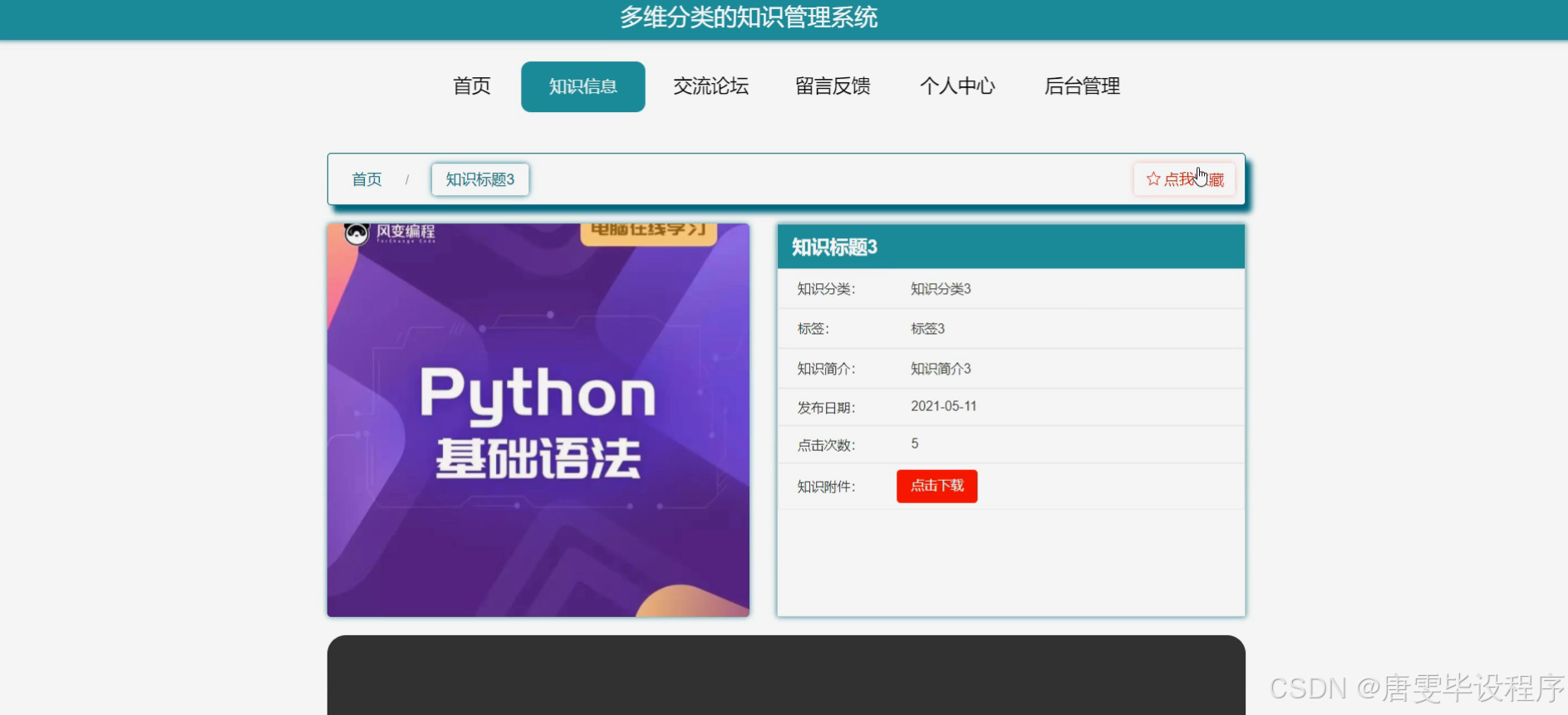Click the star icon on the favorite button
The image size is (1568, 715).
point(1153,179)
